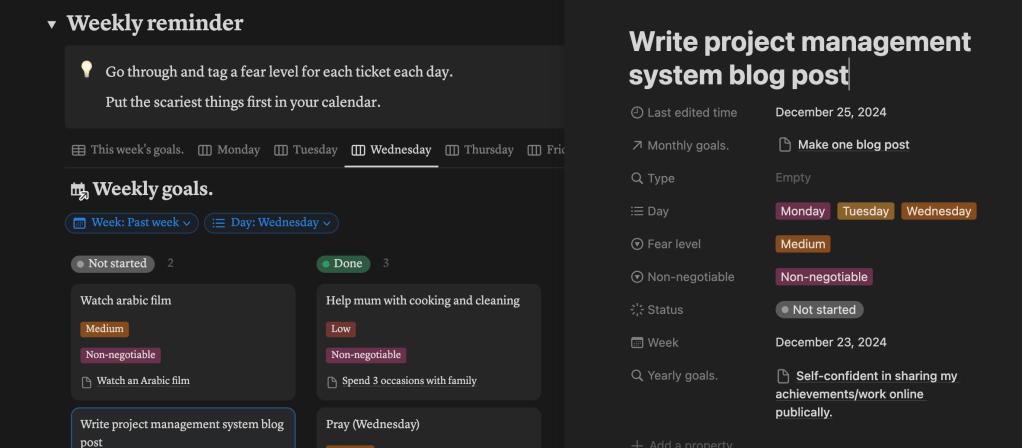Click the Not started group status tag
The width and height of the screenshot is (1022, 448).
pyautogui.click(x=112, y=264)
